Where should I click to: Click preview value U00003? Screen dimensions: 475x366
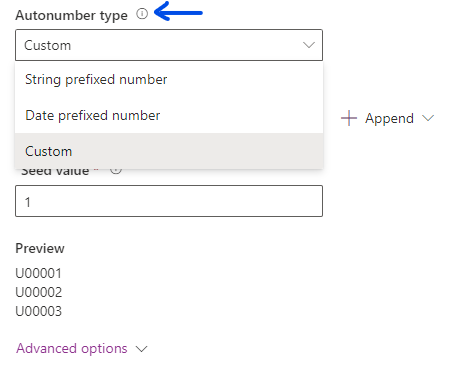click(39, 311)
